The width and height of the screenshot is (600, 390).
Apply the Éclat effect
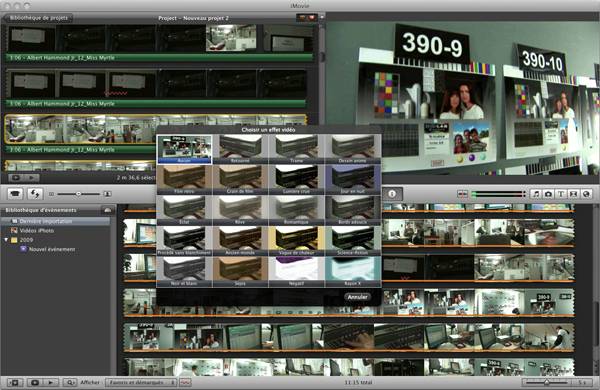pyautogui.click(x=184, y=211)
